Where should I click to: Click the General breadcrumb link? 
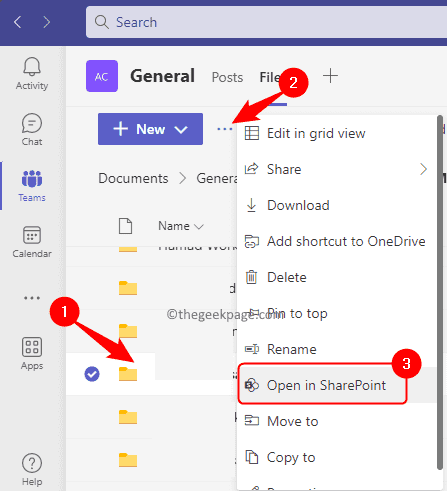217,178
